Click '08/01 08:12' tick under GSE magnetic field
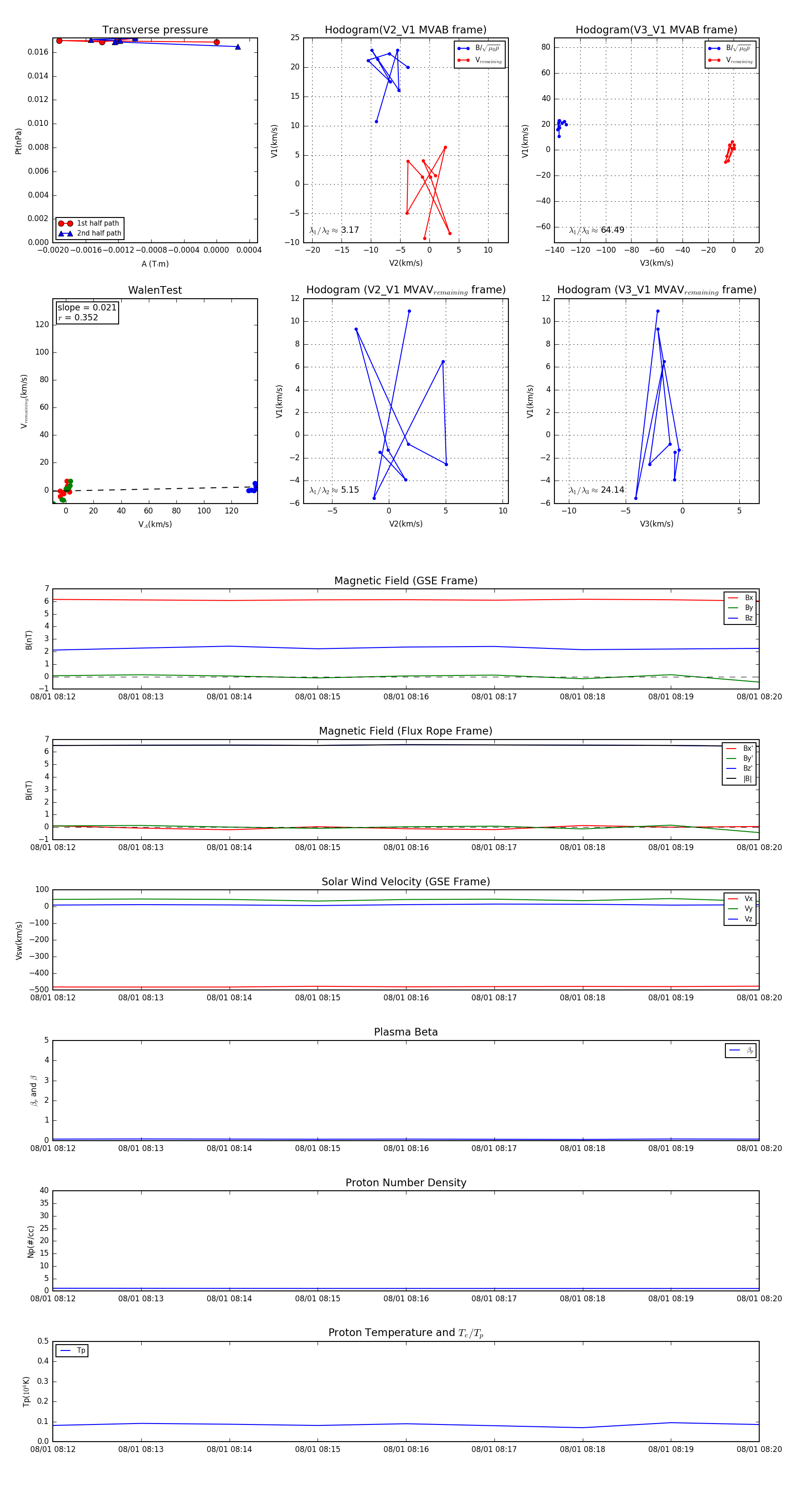Image resolution: width=812 pixels, height=1489 pixels. pyautogui.click(x=53, y=697)
